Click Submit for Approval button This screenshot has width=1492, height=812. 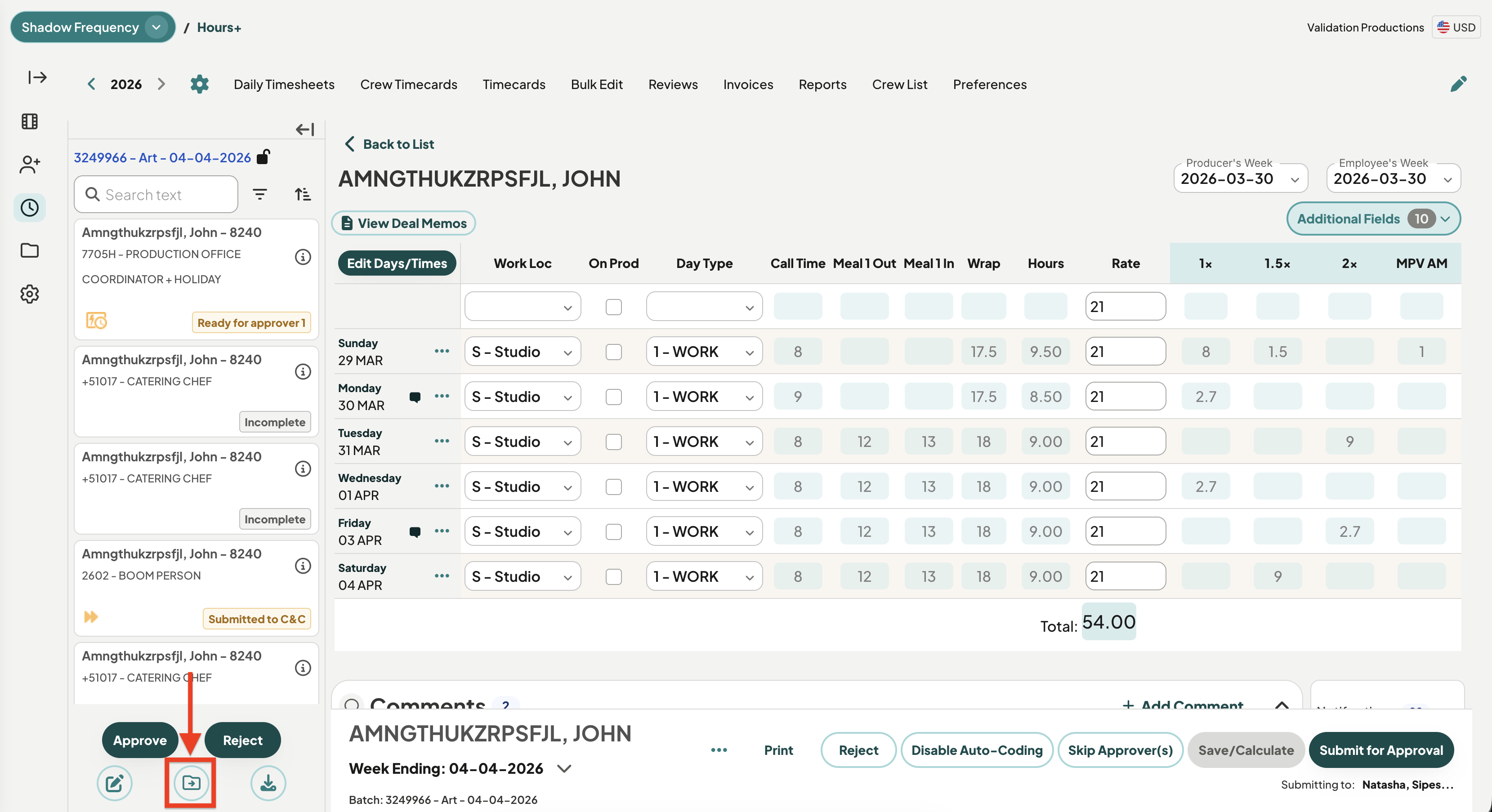pyautogui.click(x=1381, y=750)
